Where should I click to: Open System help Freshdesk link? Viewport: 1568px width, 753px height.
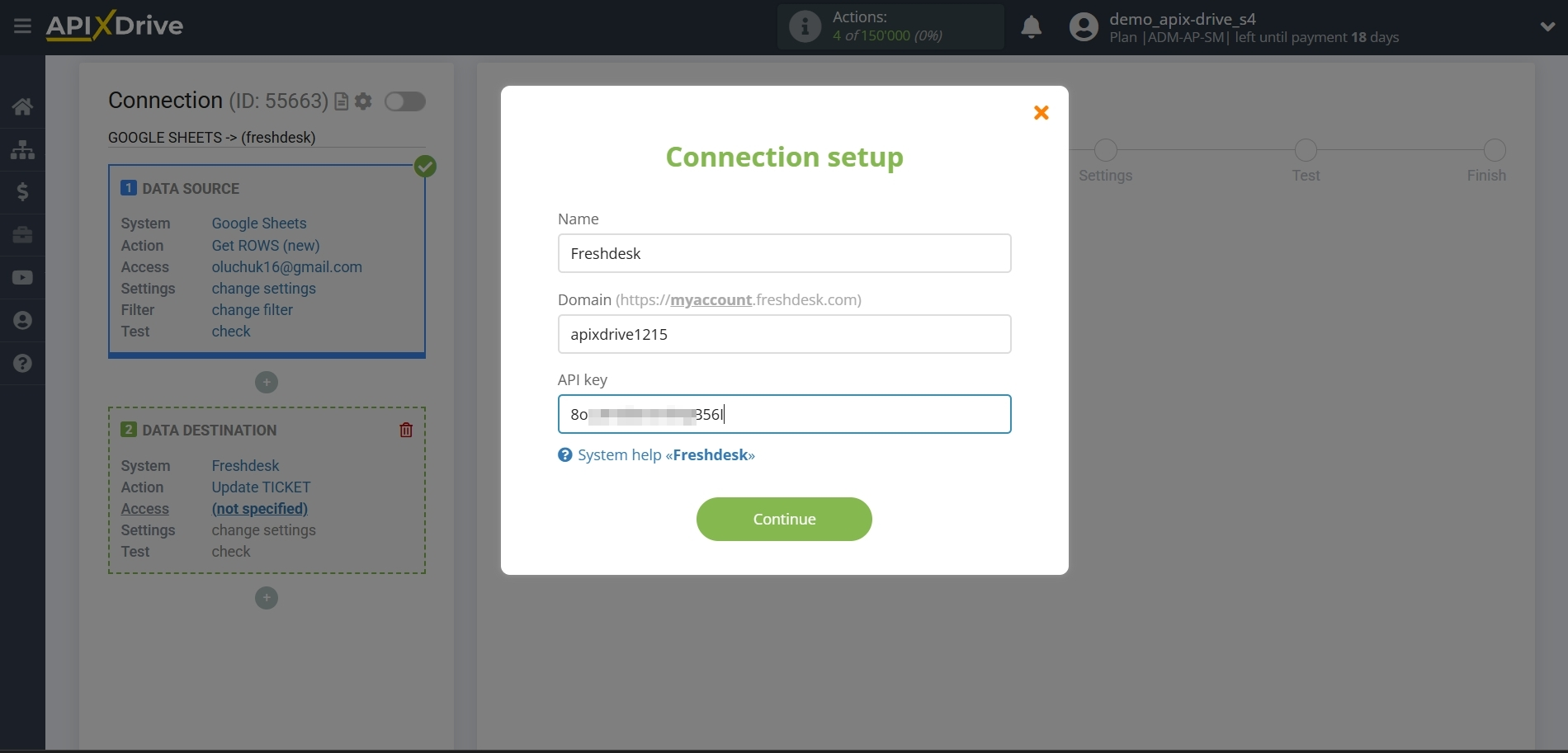pyautogui.click(x=666, y=455)
